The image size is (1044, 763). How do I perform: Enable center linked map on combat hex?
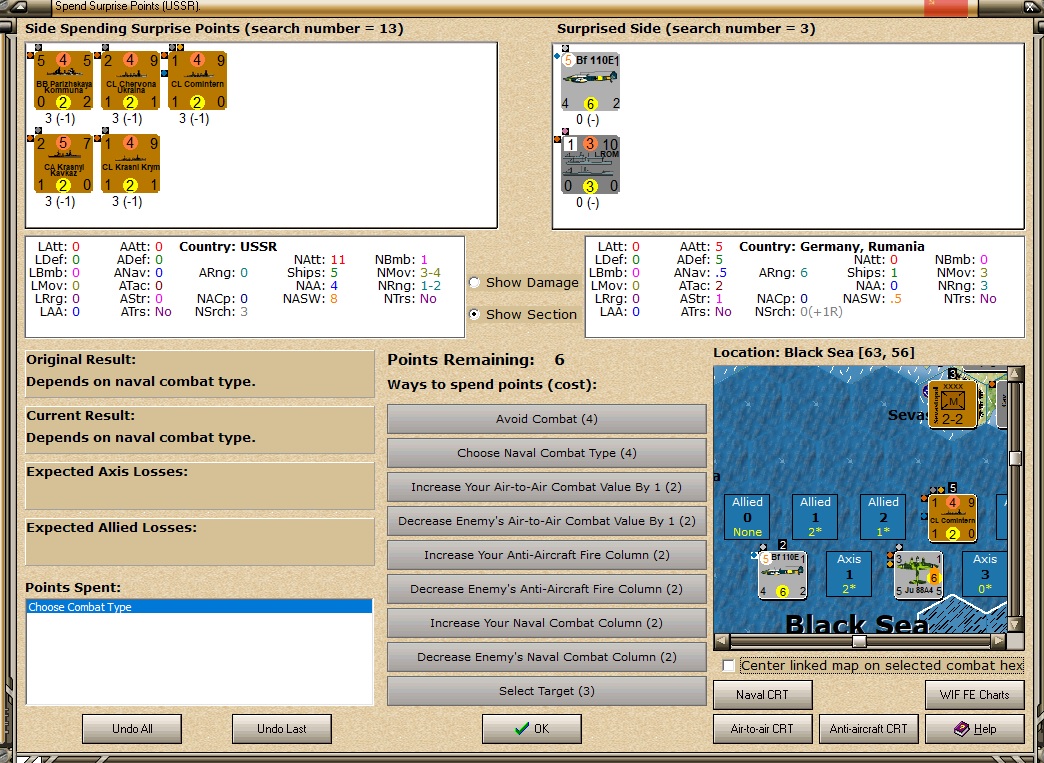pos(729,666)
